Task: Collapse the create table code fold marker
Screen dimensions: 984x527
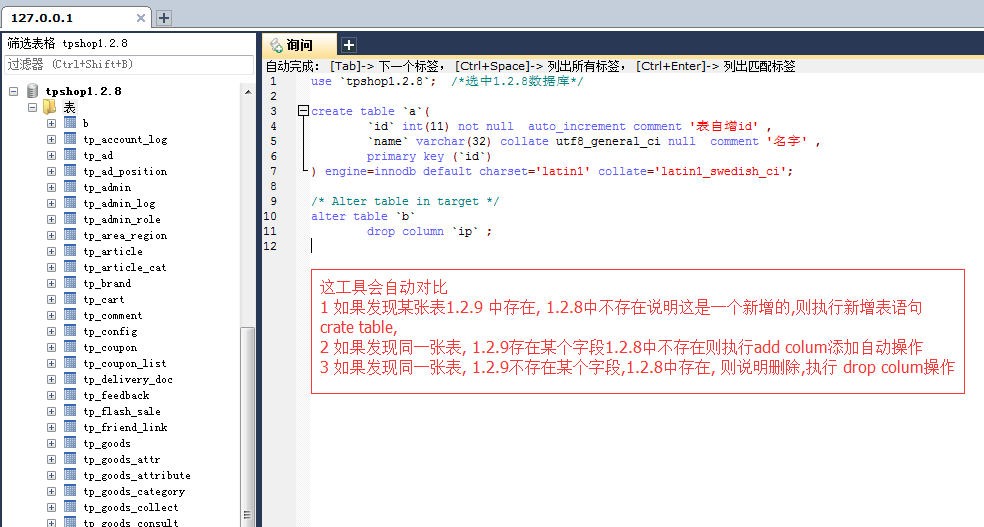Action: tap(303, 111)
